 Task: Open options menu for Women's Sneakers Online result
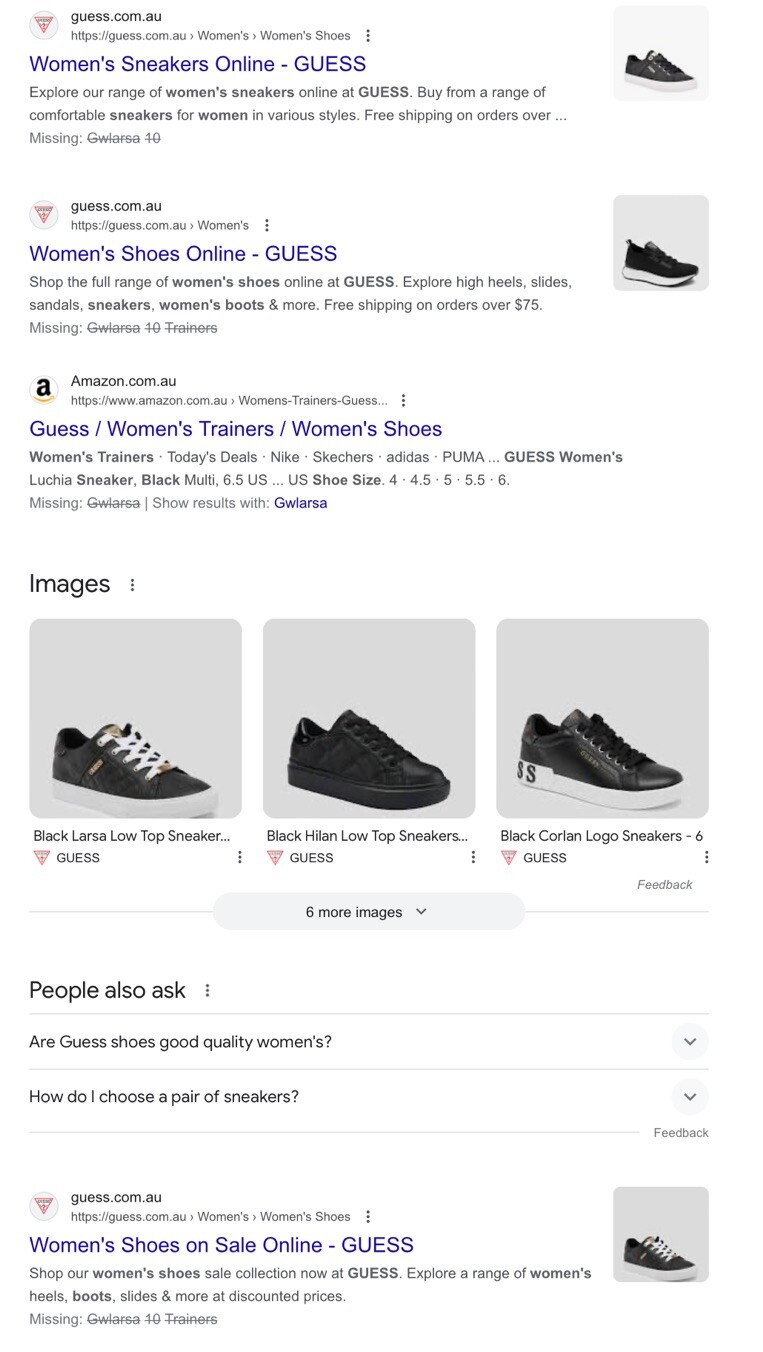click(368, 36)
